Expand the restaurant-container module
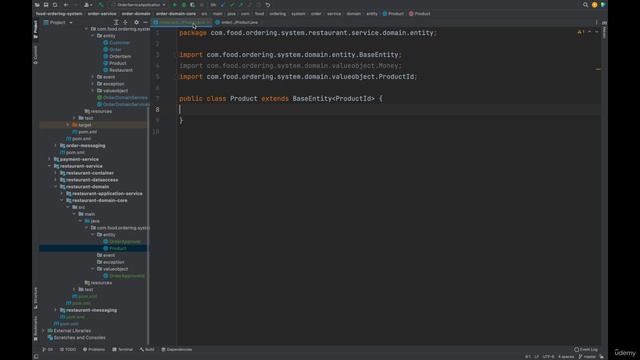Viewport: 640px width, 360px height. pos(56,173)
